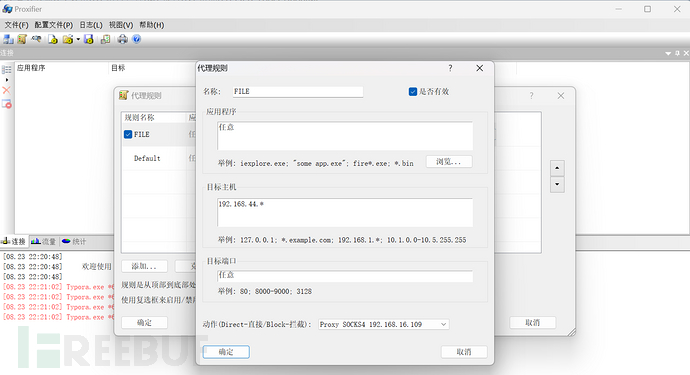Open the 日志(L) menu

click(91, 25)
